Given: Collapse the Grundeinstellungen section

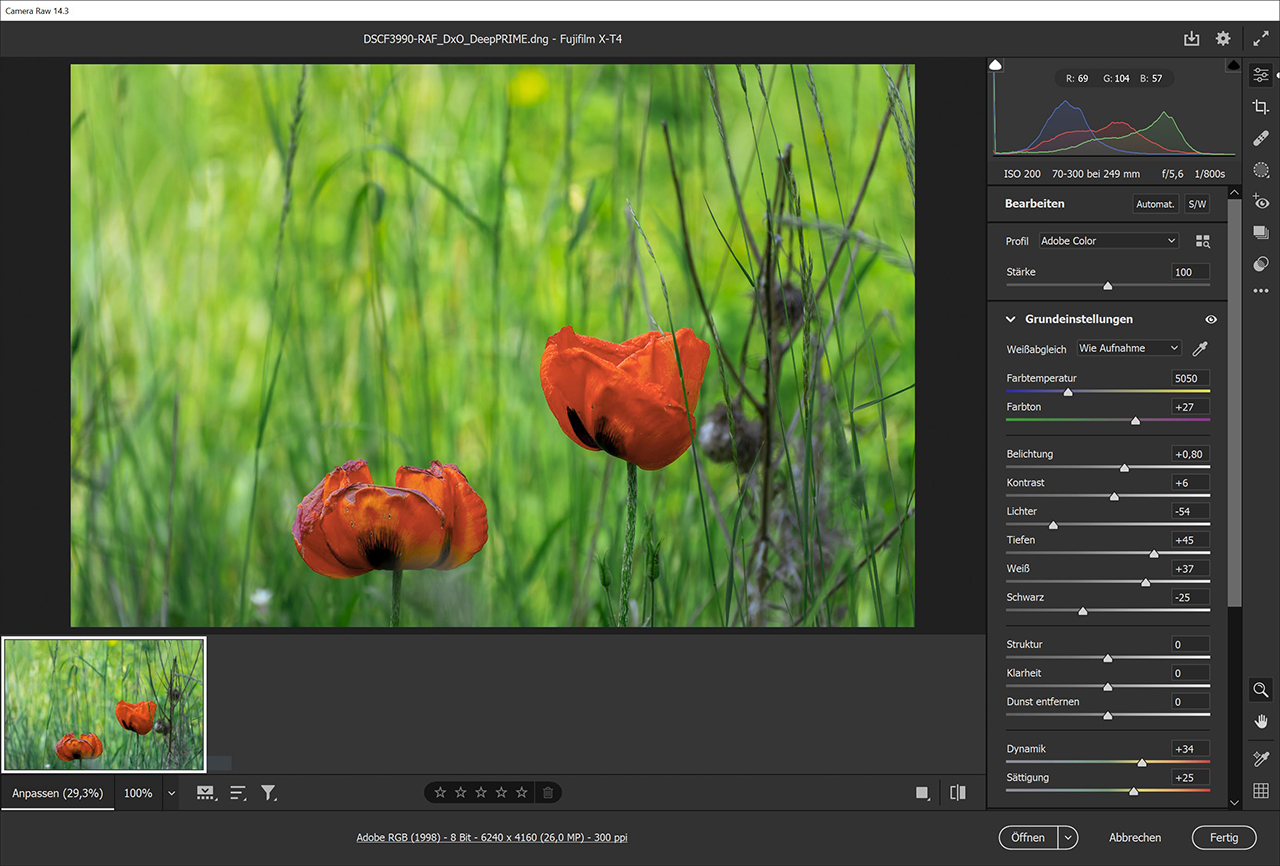Looking at the screenshot, I should (x=1011, y=319).
